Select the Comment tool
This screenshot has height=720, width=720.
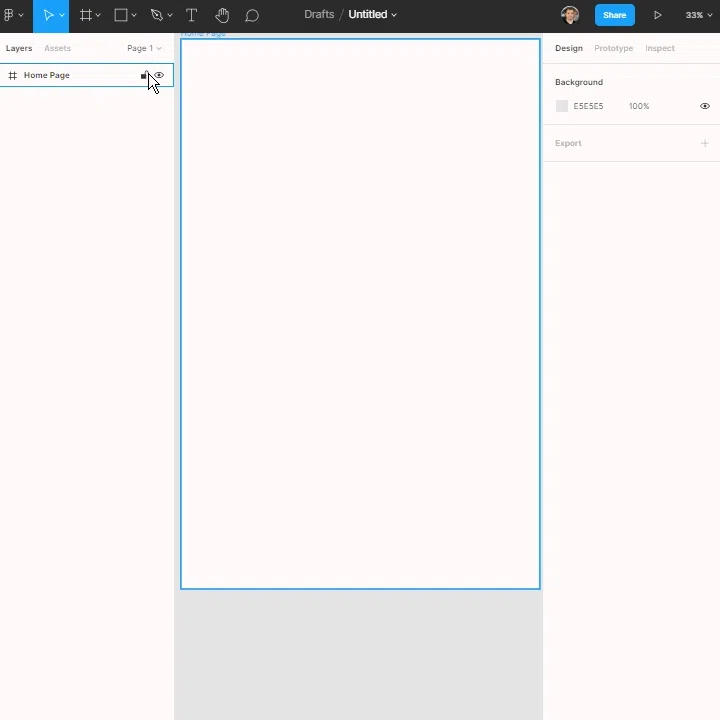coord(252,16)
